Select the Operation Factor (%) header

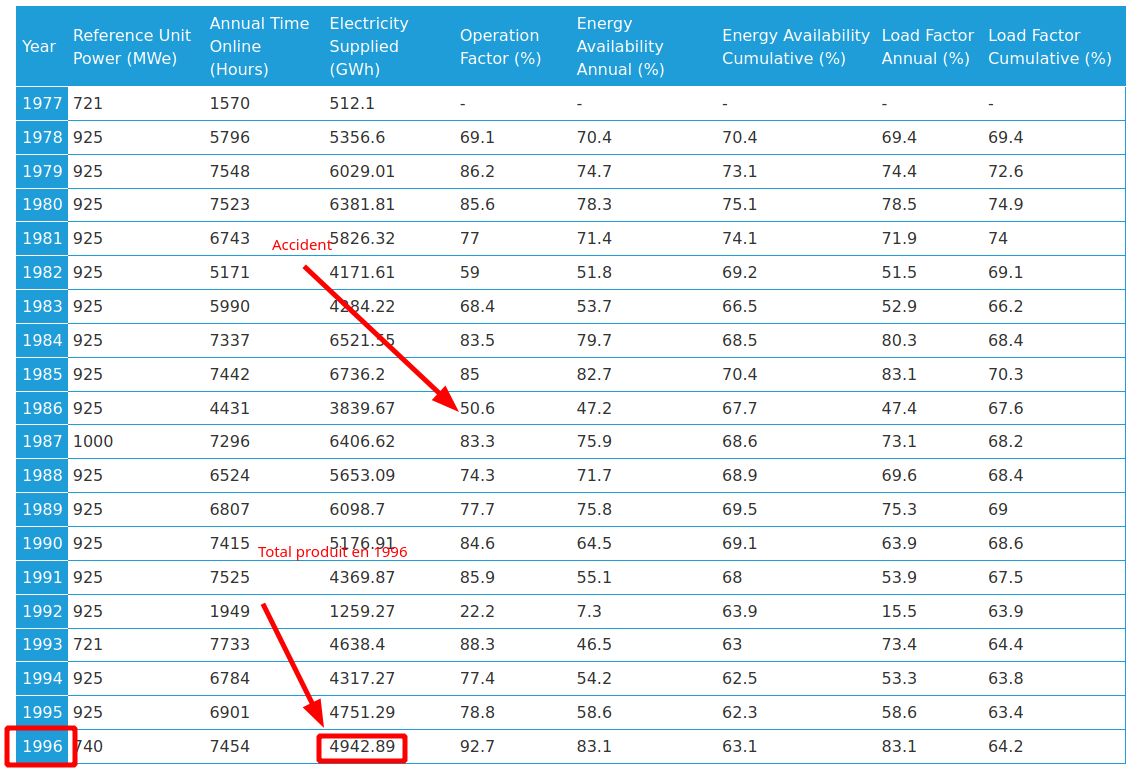(500, 47)
